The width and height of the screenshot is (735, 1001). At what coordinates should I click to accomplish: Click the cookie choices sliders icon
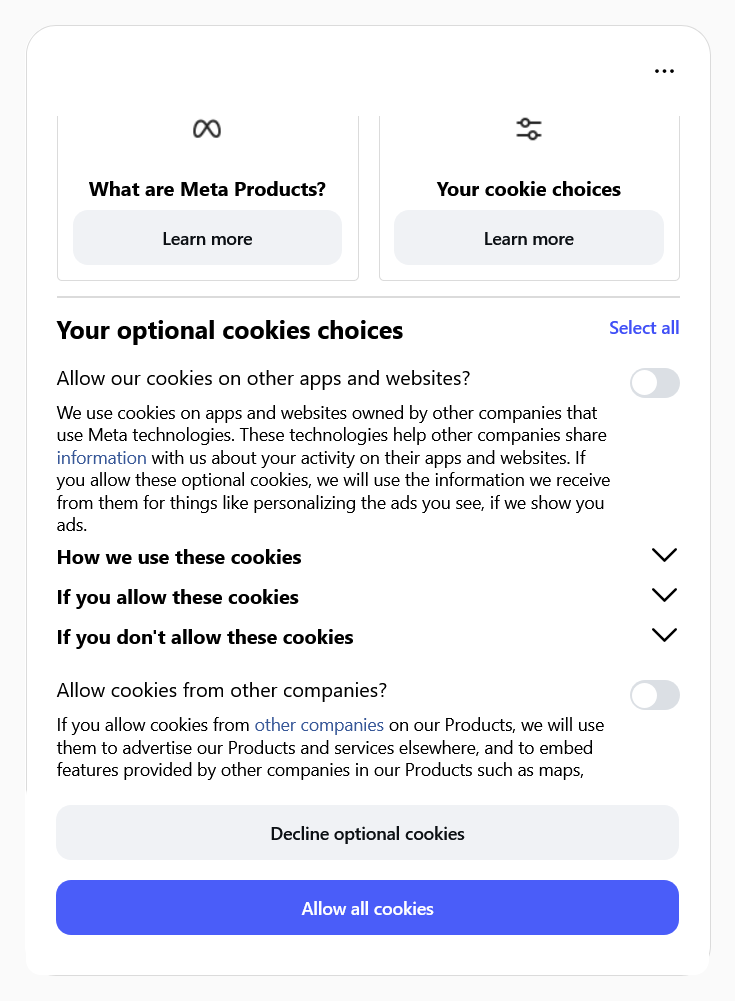[528, 129]
